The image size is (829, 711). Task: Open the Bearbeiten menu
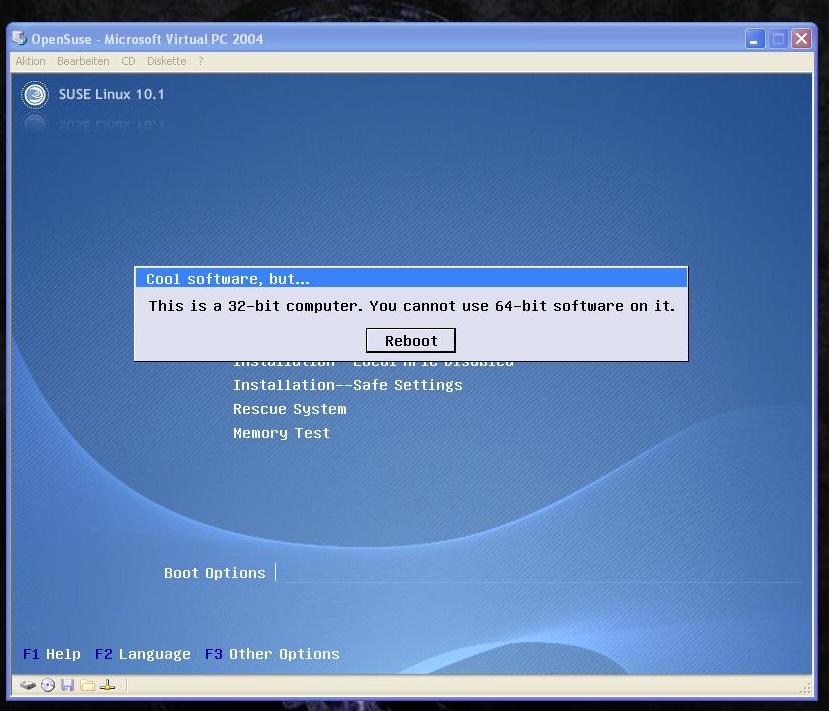83,61
